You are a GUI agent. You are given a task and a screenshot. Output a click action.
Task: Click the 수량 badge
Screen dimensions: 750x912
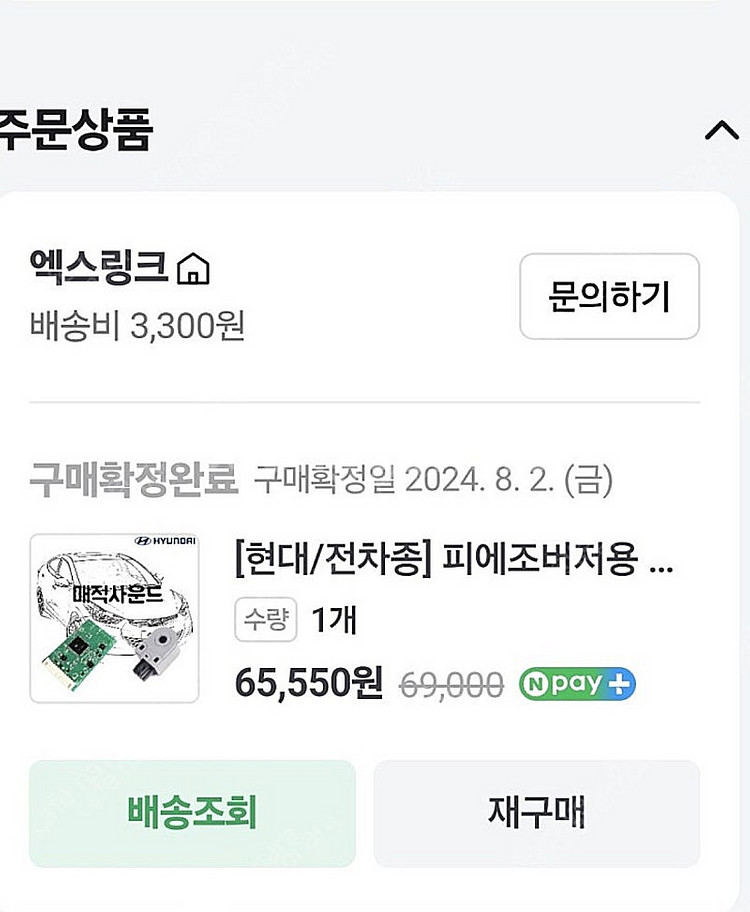coord(266,621)
